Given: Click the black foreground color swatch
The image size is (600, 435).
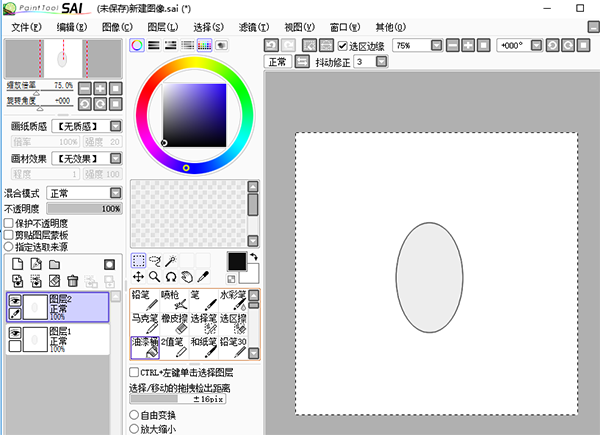Looking at the screenshot, I should pyautogui.click(x=236, y=261).
